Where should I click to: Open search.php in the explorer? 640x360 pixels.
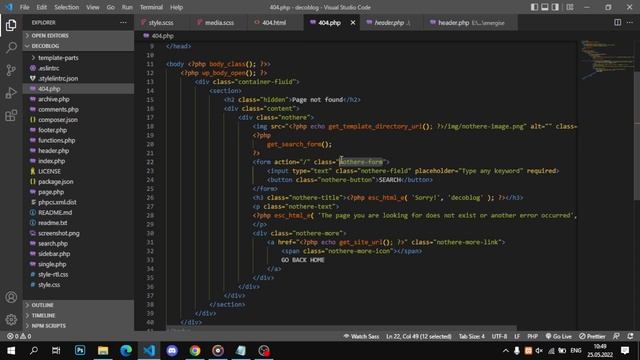[78, 244]
